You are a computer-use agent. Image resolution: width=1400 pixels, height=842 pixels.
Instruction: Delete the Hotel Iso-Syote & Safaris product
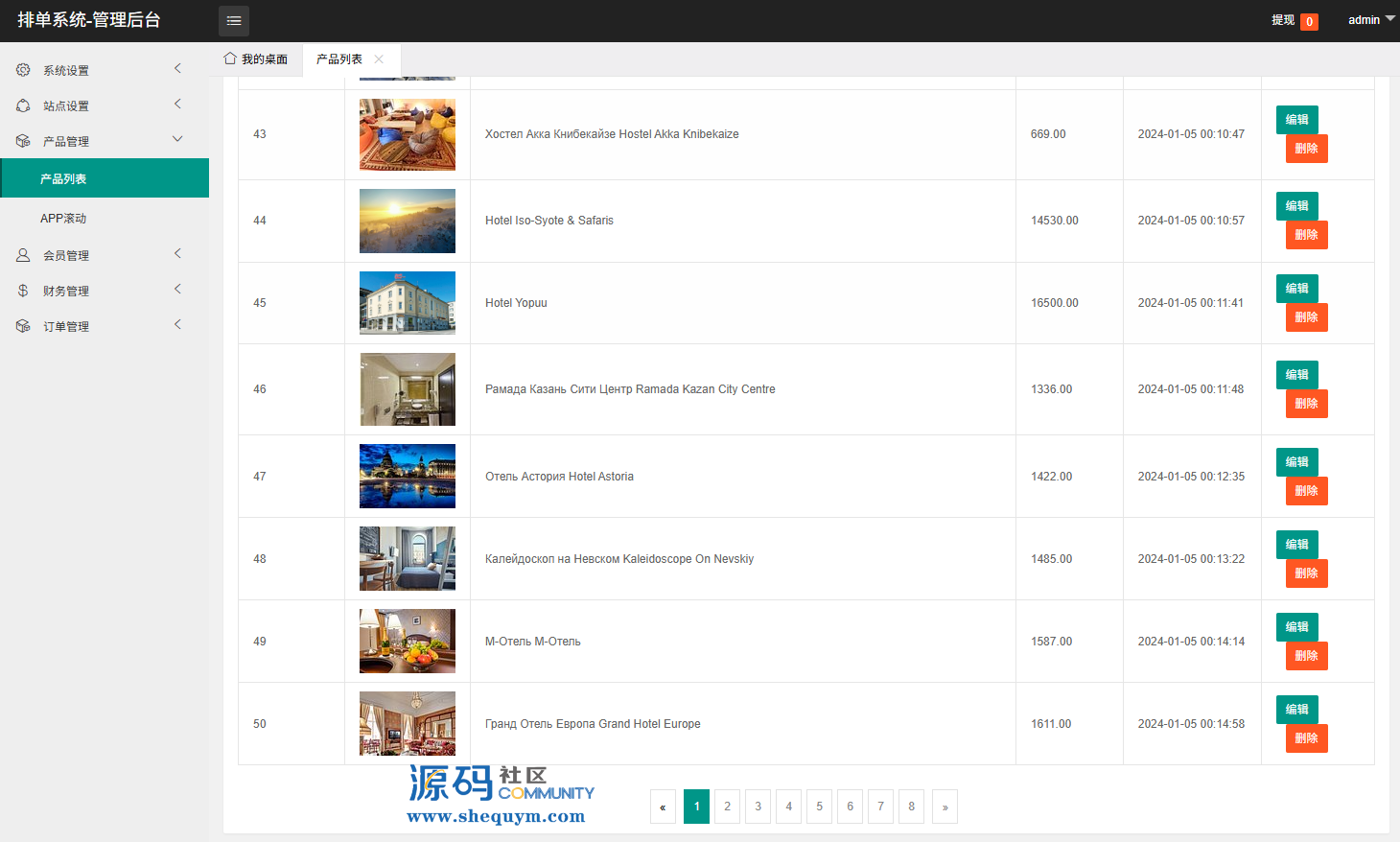click(x=1306, y=235)
